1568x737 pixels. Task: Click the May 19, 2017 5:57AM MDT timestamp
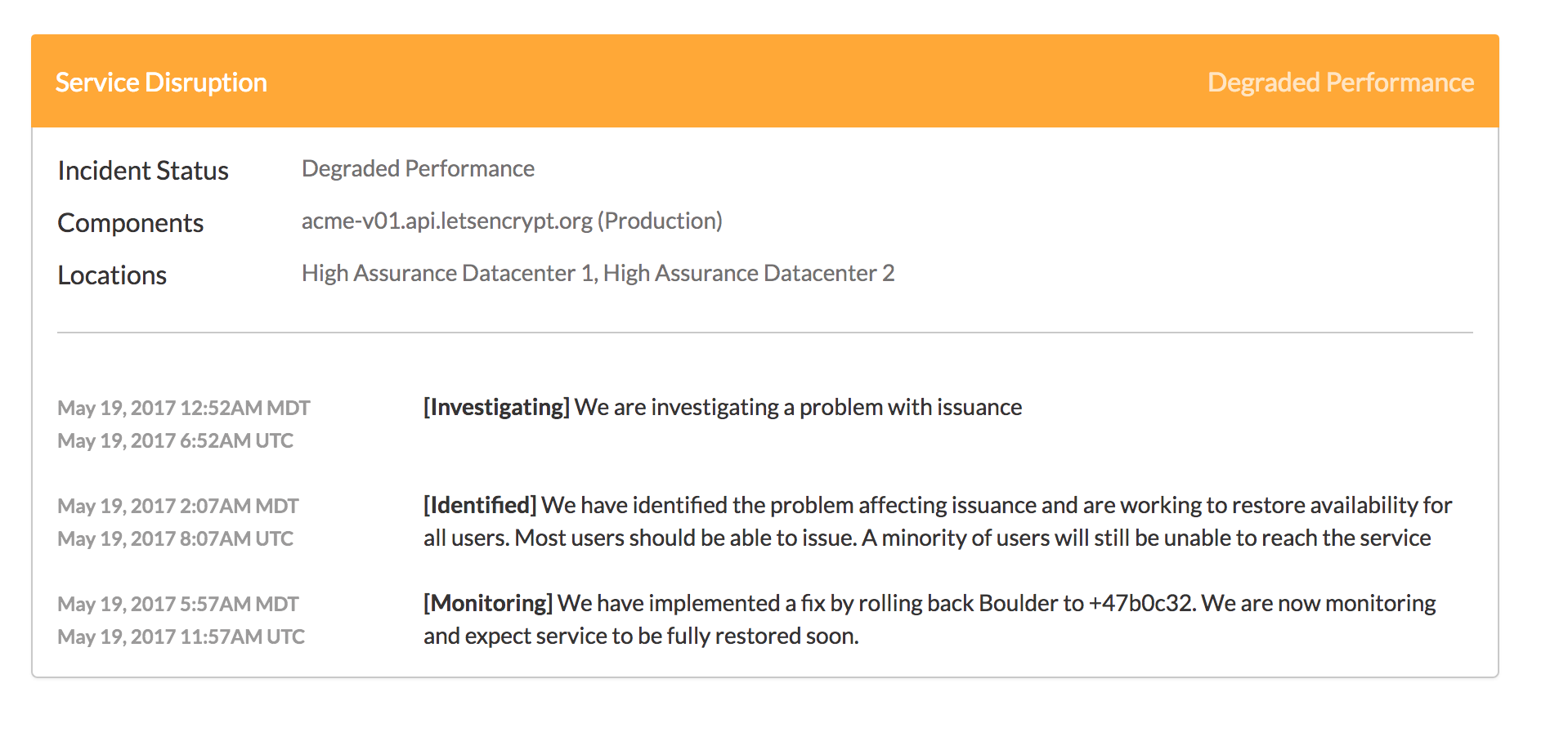178,604
